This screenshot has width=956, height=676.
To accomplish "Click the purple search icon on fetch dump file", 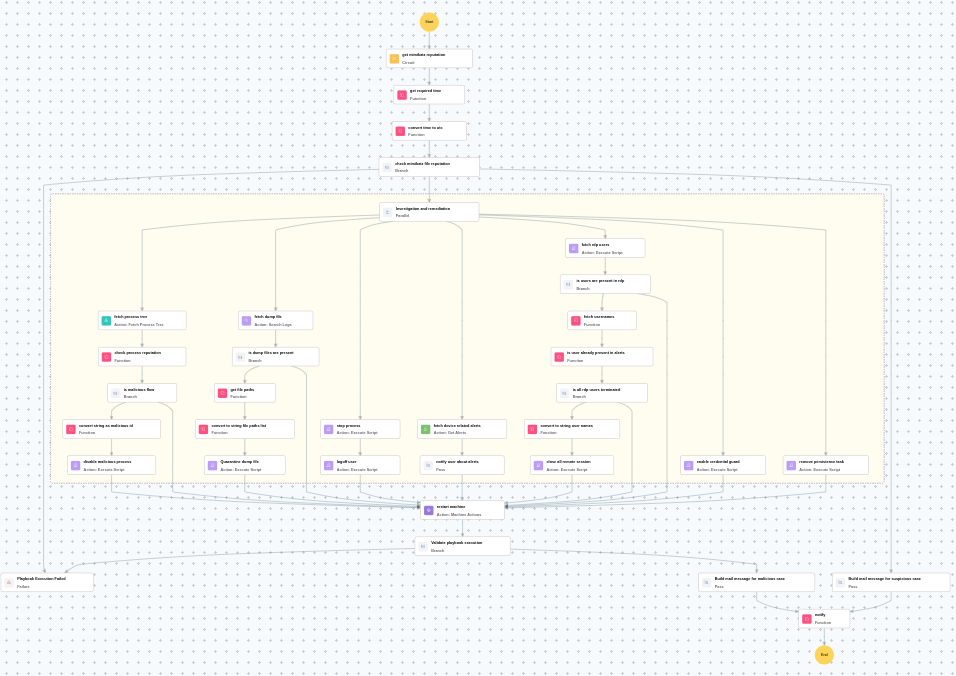I will click(246, 321).
